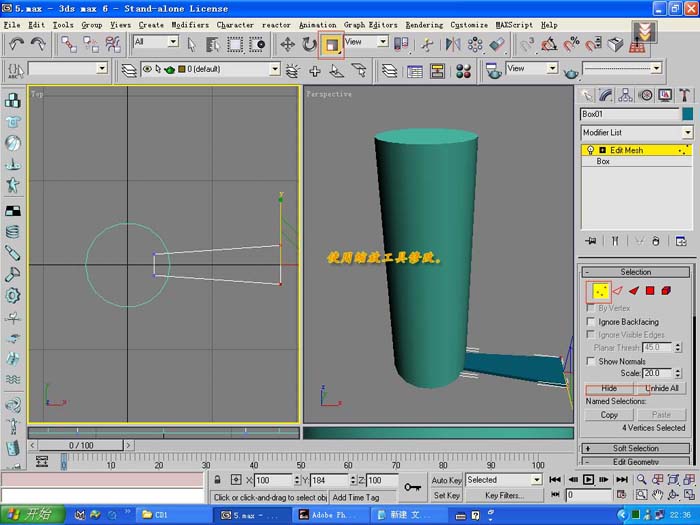This screenshot has width=700, height=525.
Task: Open the Hierarchy command panel tab
Action: point(625,95)
